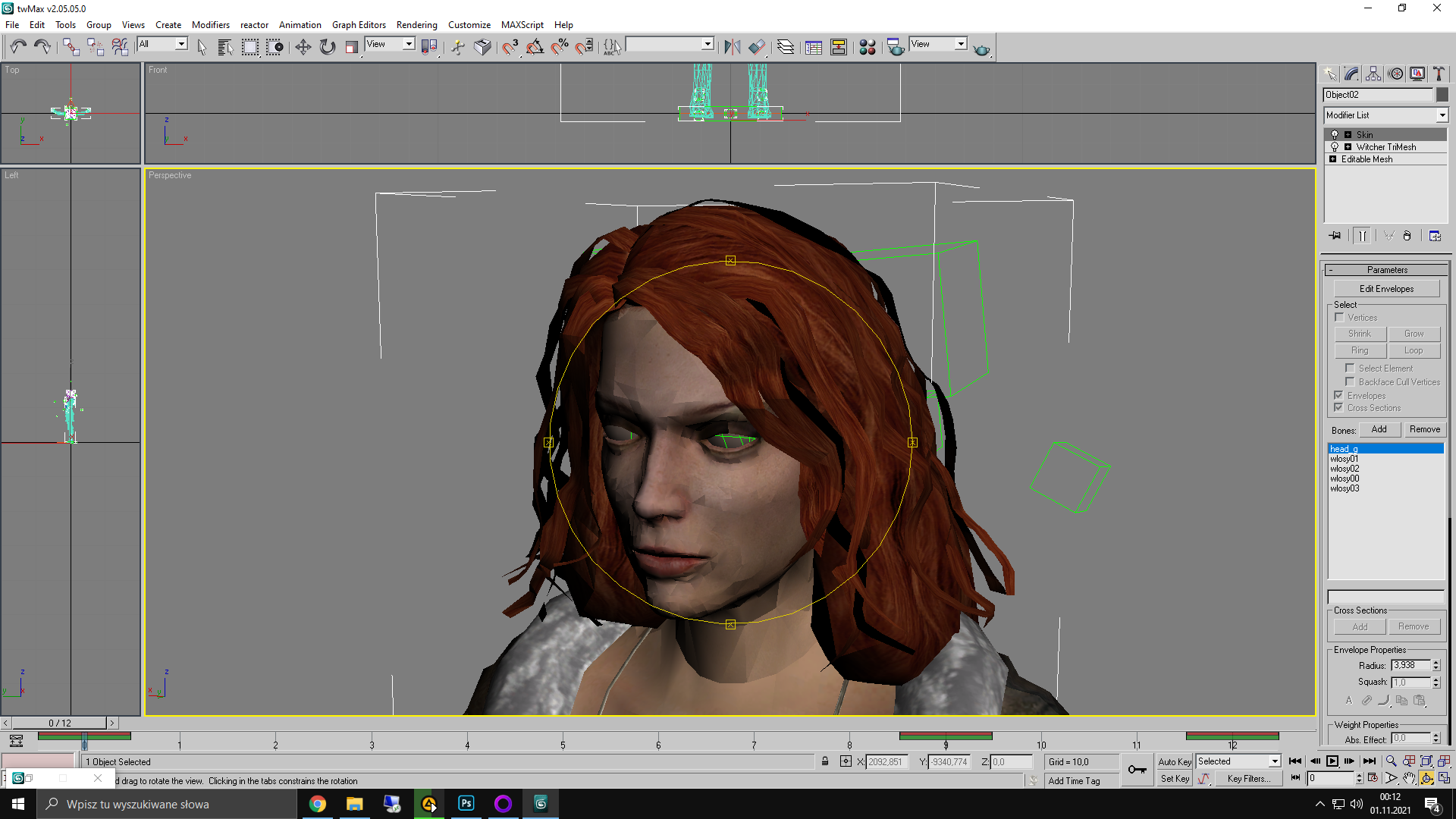Activate the Select and Move tool
The image size is (1456, 819).
(303, 47)
